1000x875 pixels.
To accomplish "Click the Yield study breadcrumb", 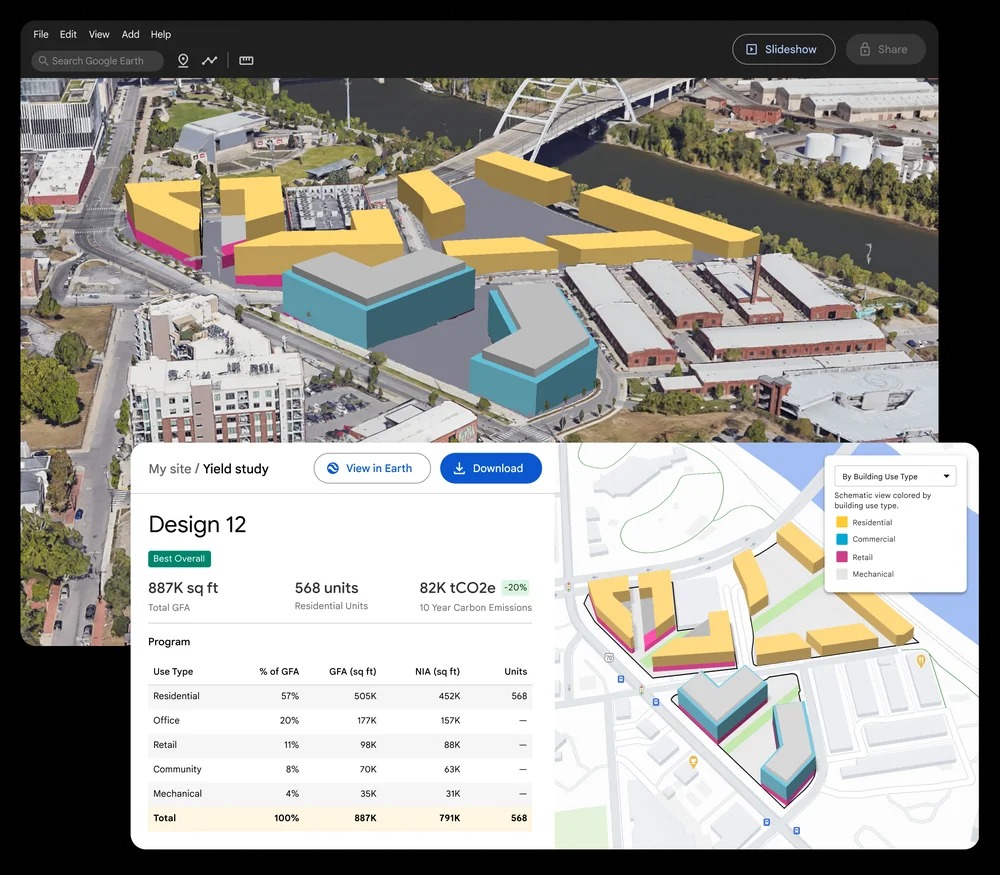I will [235, 469].
